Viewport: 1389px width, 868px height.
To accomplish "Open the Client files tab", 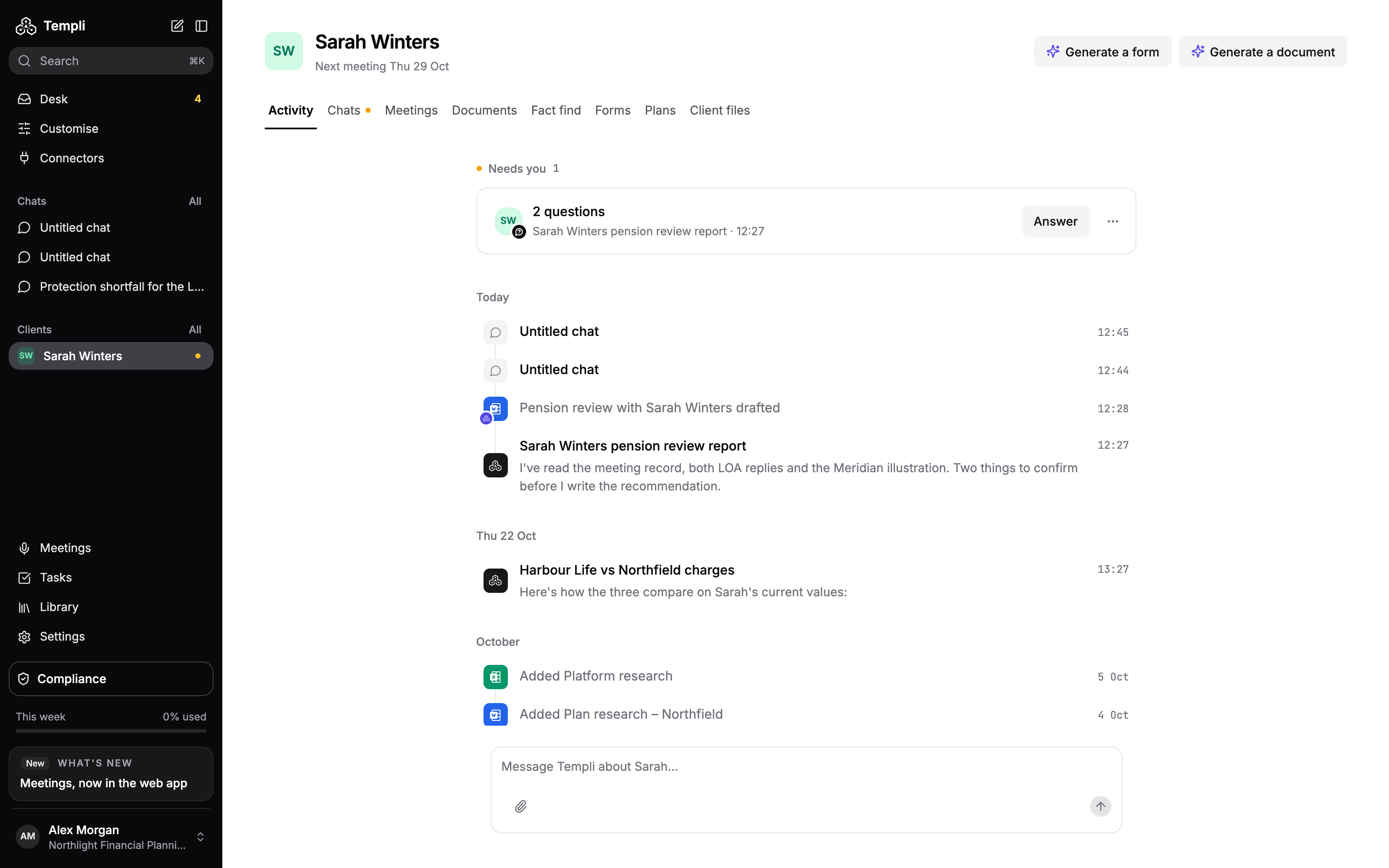I will click(720, 110).
